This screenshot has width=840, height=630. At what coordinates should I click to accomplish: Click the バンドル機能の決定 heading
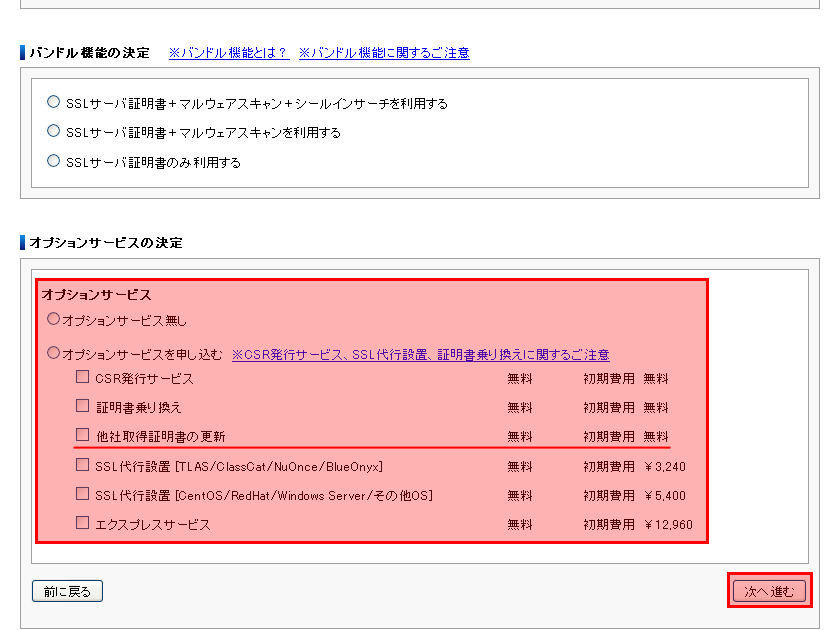point(89,52)
